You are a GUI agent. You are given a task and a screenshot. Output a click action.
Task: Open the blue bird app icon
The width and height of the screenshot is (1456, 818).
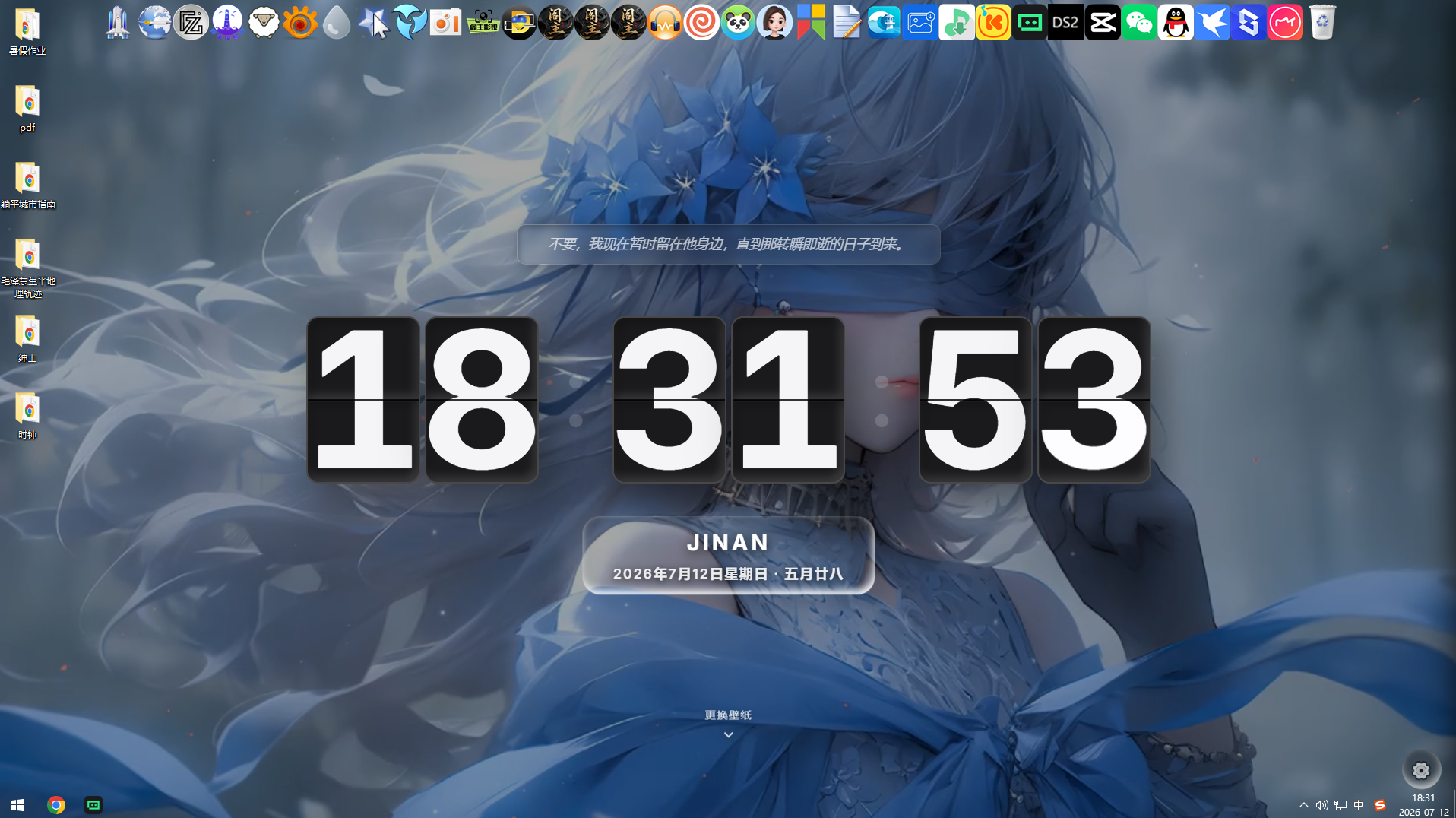pos(1212,22)
